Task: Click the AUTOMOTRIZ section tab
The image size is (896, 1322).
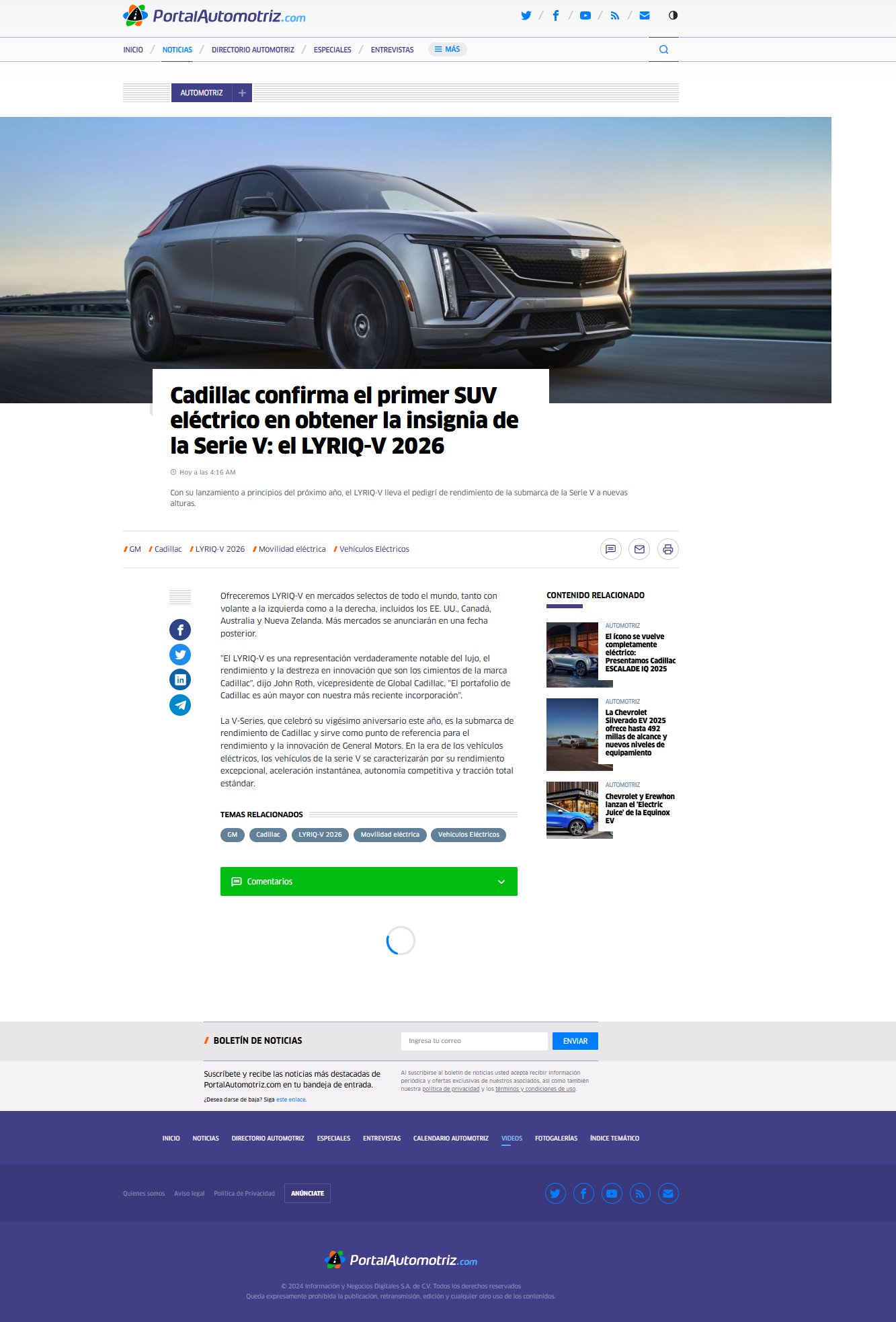Action: (202, 93)
